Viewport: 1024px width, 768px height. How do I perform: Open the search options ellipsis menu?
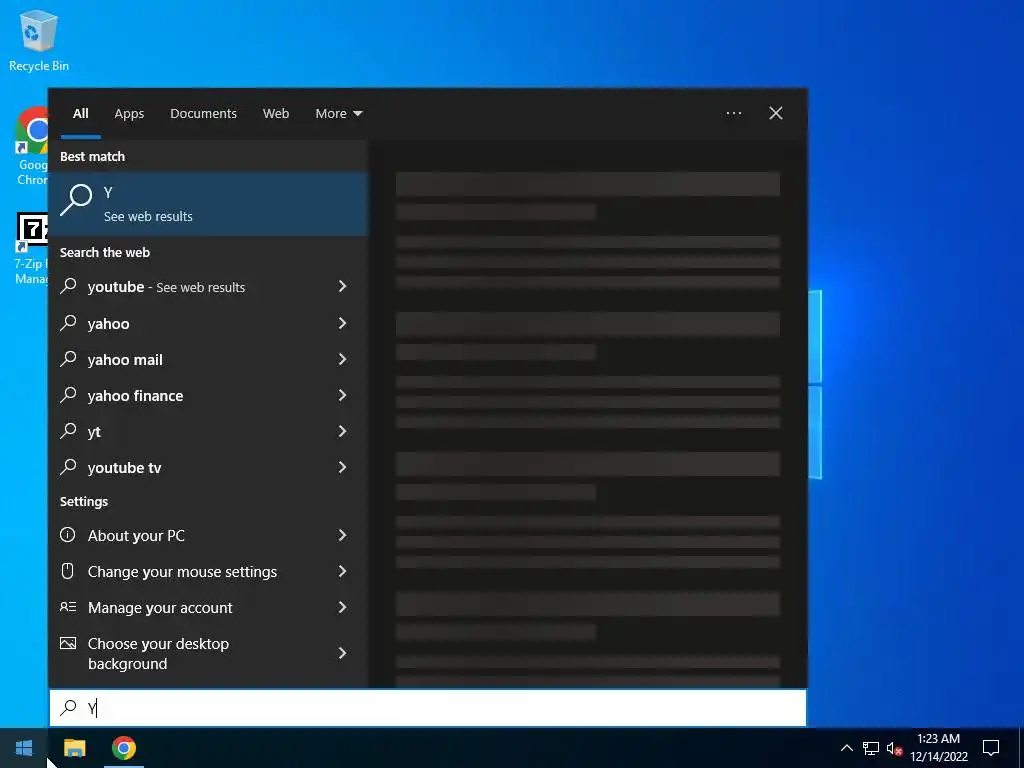(734, 114)
